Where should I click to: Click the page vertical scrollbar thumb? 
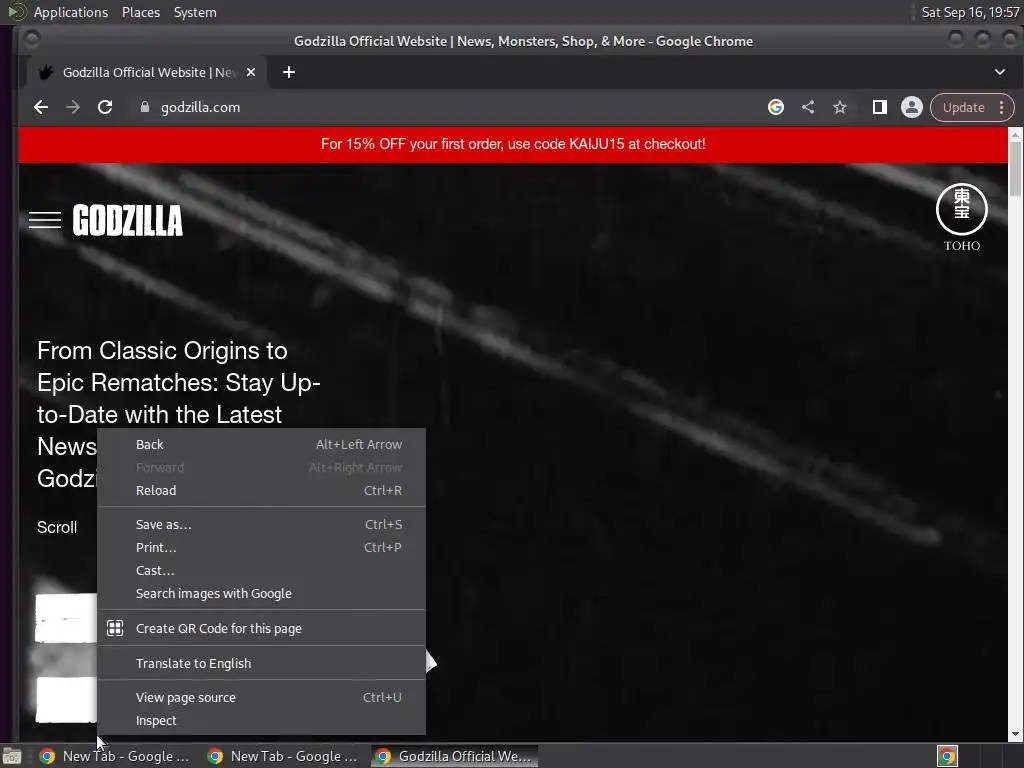pyautogui.click(x=1015, y=168)
